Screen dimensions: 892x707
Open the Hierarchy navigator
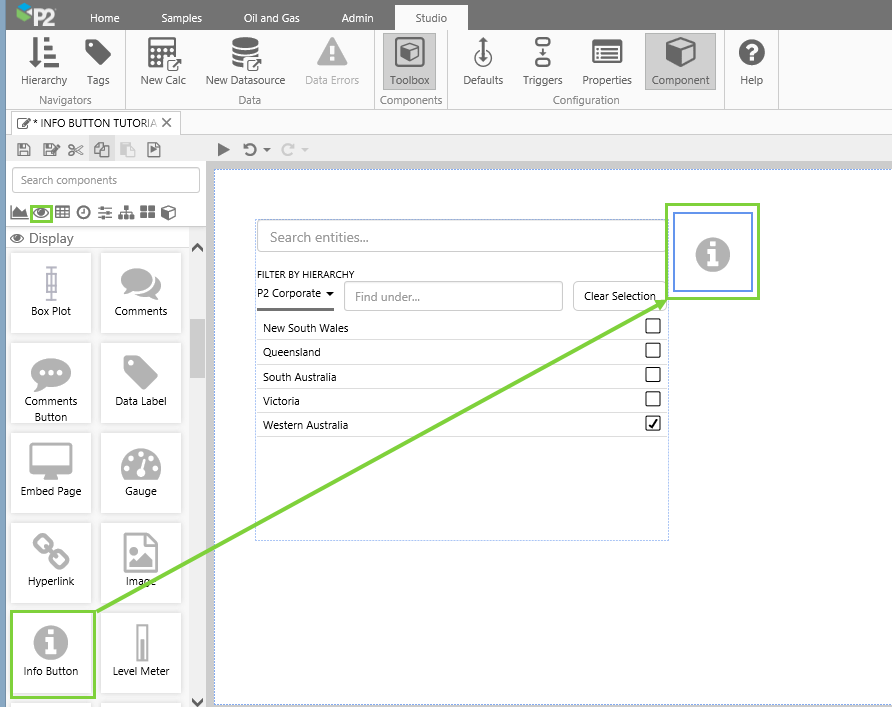coord(43,61)
